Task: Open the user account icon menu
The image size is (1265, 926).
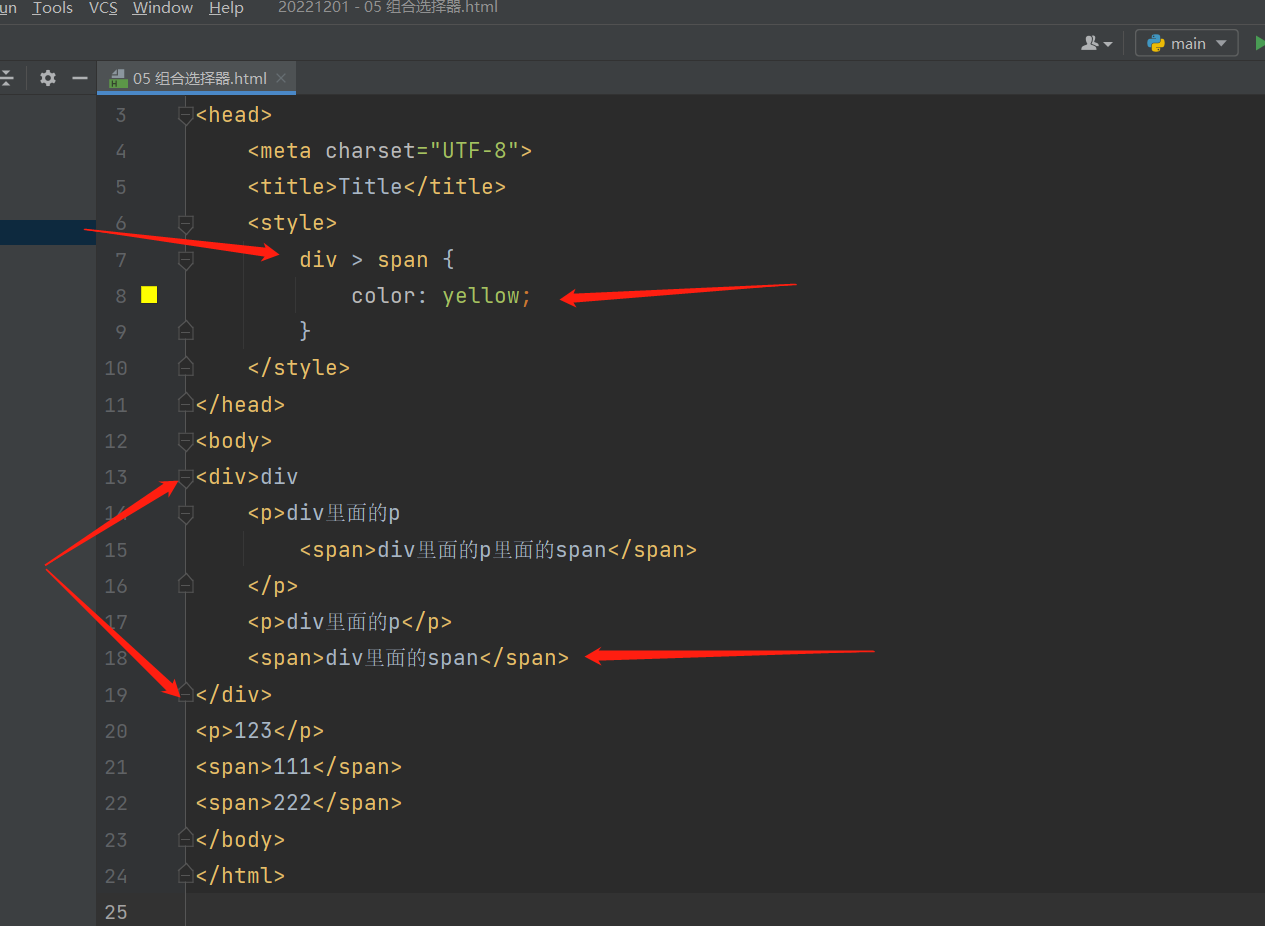Action: 1096,43
